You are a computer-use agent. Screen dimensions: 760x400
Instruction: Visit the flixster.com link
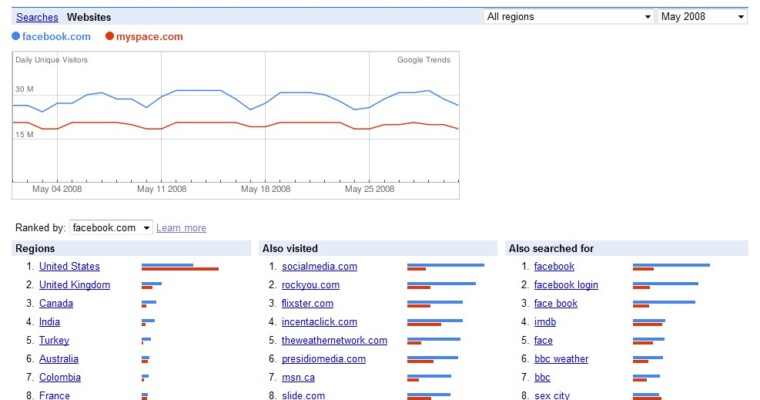(307, 304)
